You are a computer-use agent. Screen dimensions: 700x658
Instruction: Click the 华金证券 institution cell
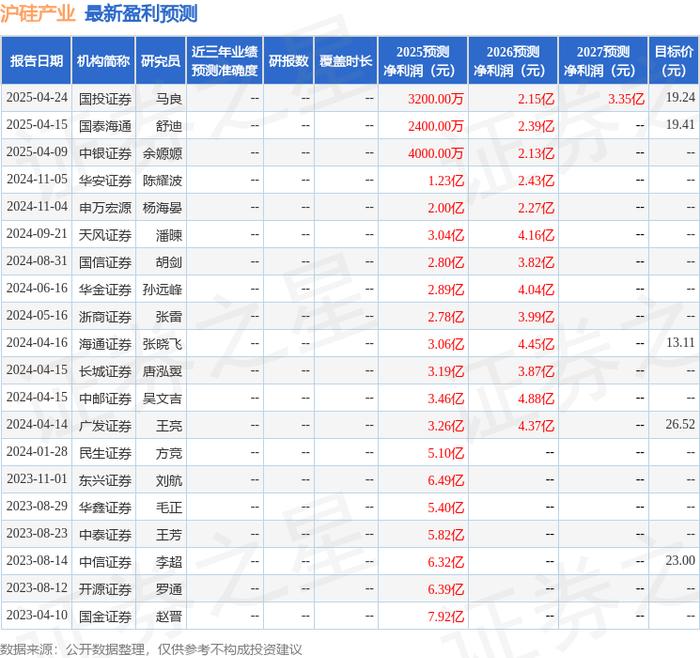105,289
